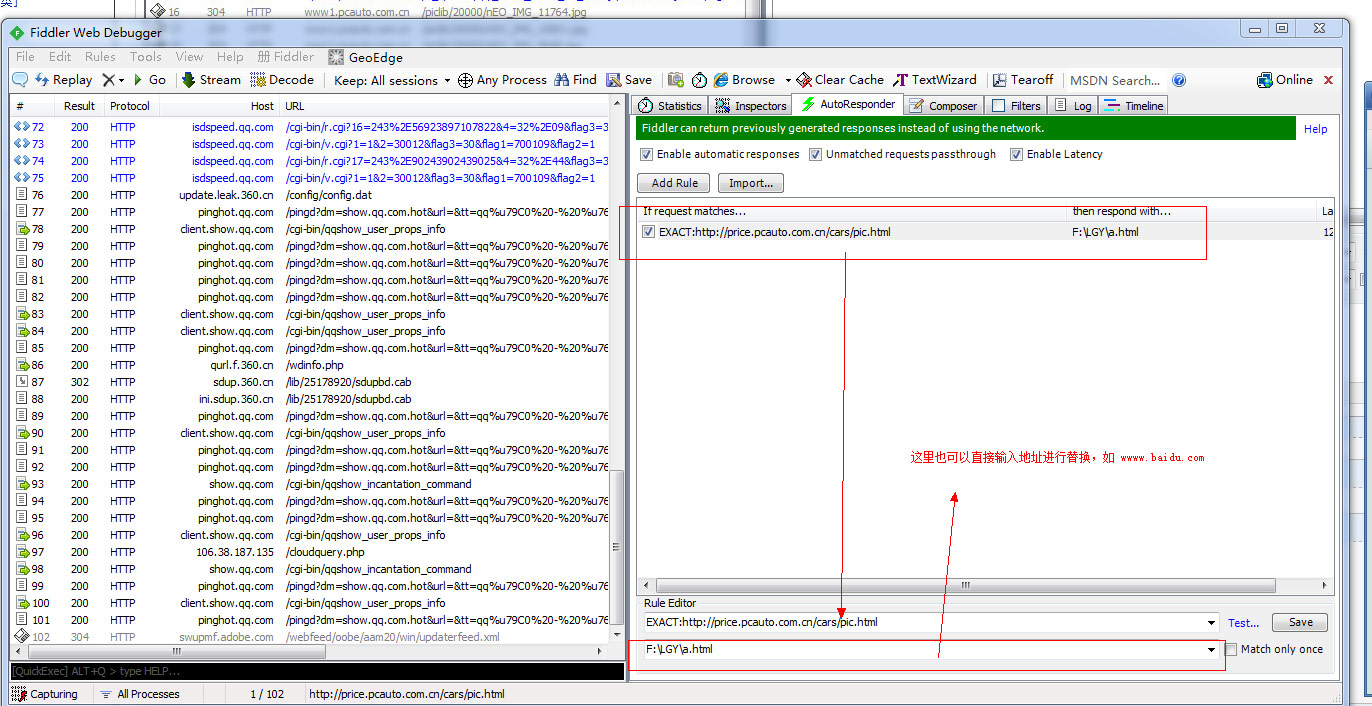Click the Rule Editor Save button
This screenshot has width=1372, height=706.
coord(1300,622)
